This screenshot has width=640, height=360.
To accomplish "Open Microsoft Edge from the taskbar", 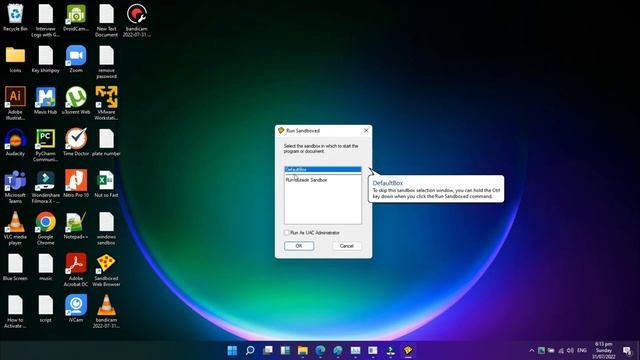I will pos(320,350).
